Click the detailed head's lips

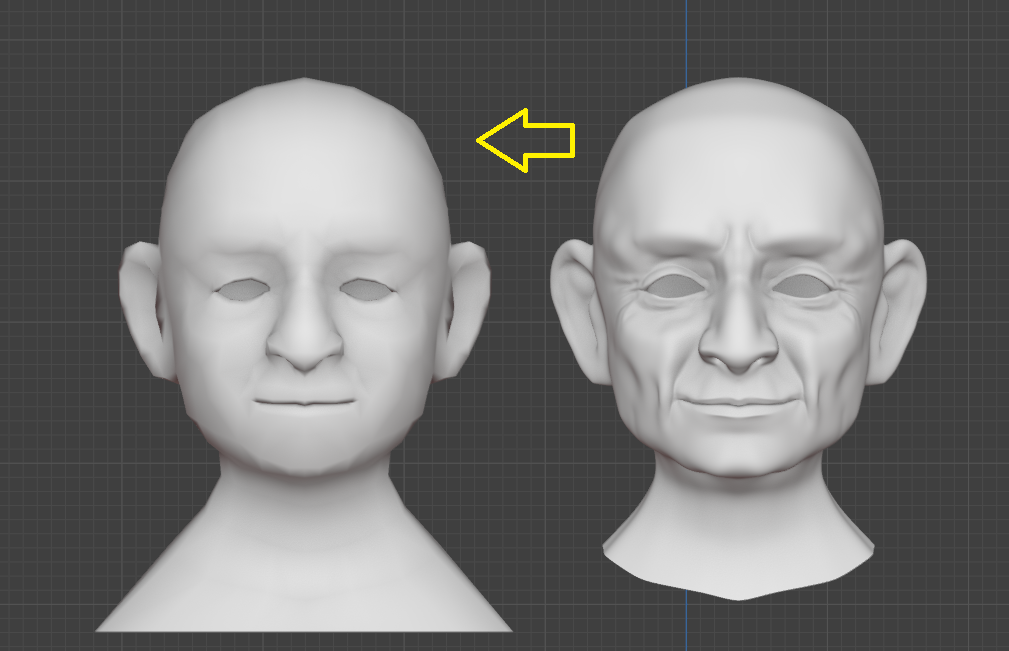pyautogui.click(x=738, y=404)
